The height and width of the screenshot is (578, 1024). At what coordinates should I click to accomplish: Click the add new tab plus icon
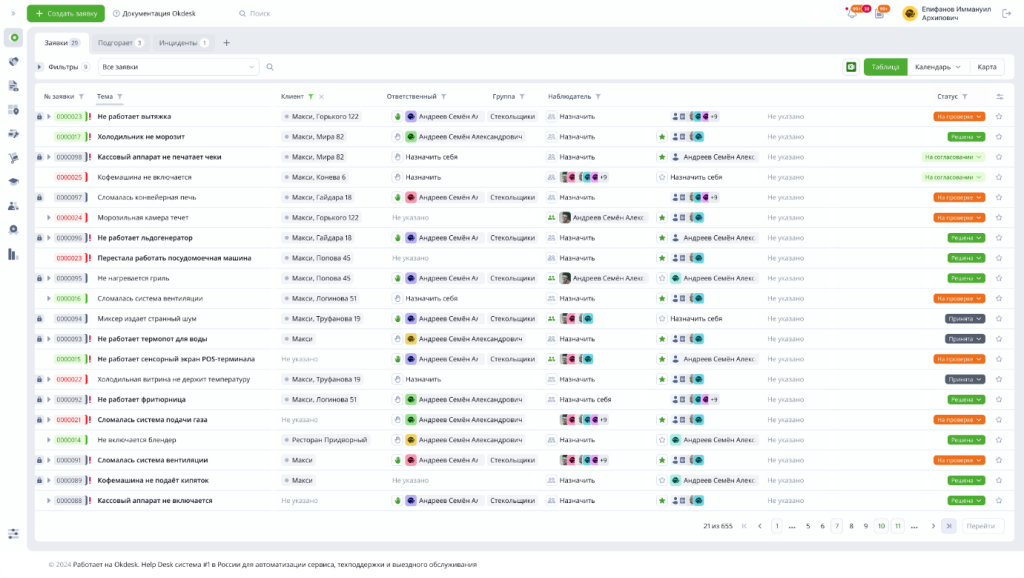point(226,43)
